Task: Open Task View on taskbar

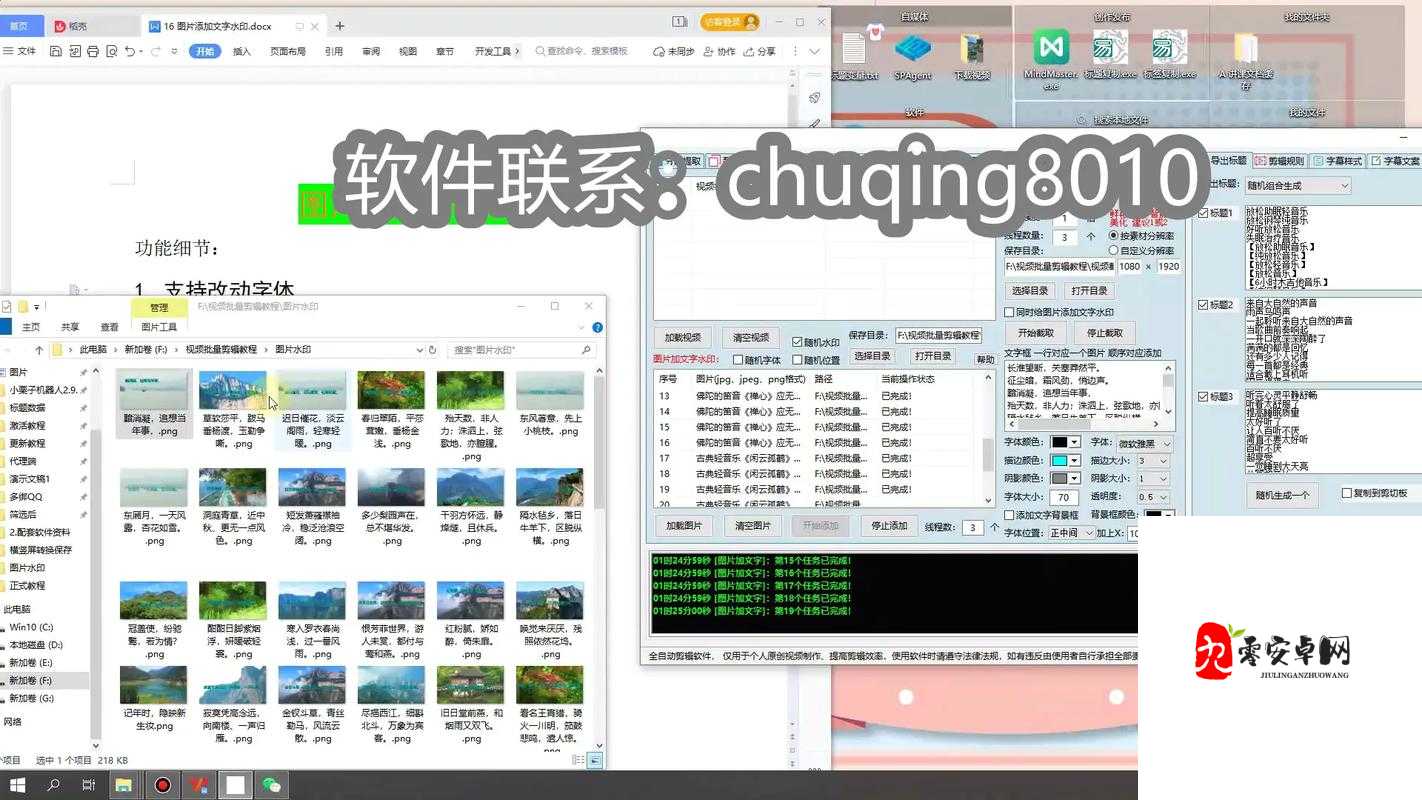Action: click(x=88, y=785)
